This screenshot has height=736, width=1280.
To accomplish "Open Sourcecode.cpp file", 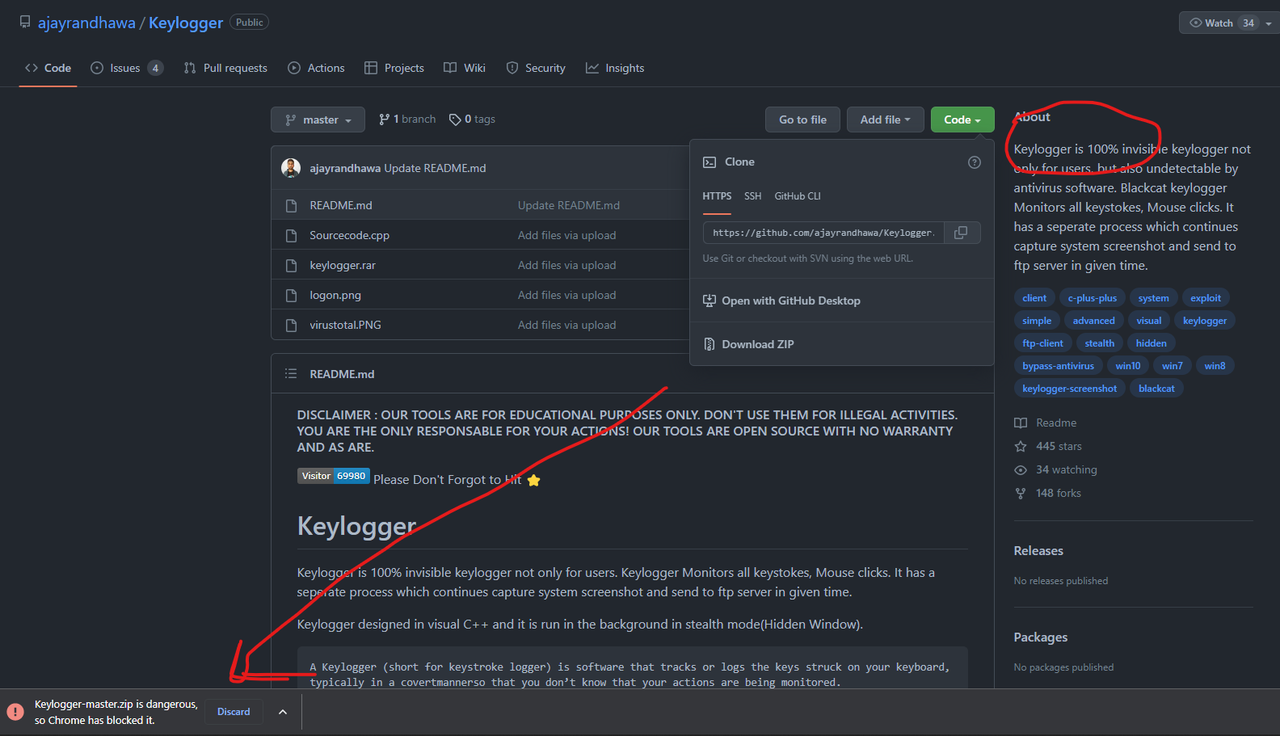I will coord(350,235).
